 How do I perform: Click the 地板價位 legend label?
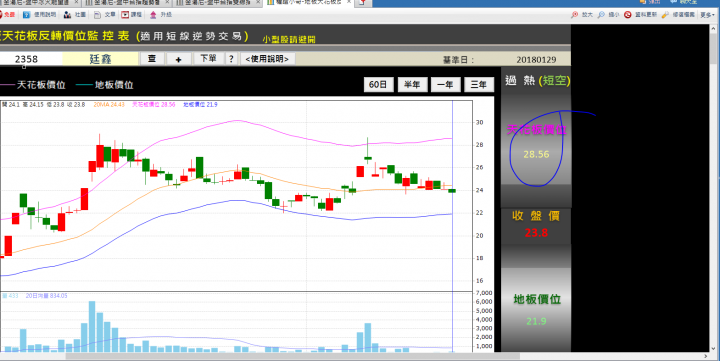pyautogui.click(x=114, y=85)
